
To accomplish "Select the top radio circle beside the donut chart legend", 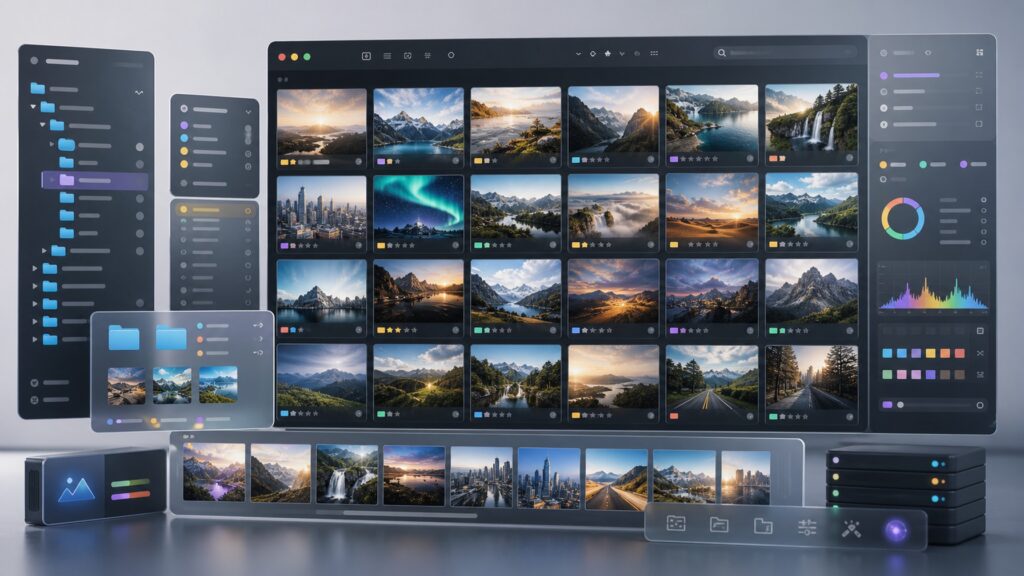I will pos(983,200).
